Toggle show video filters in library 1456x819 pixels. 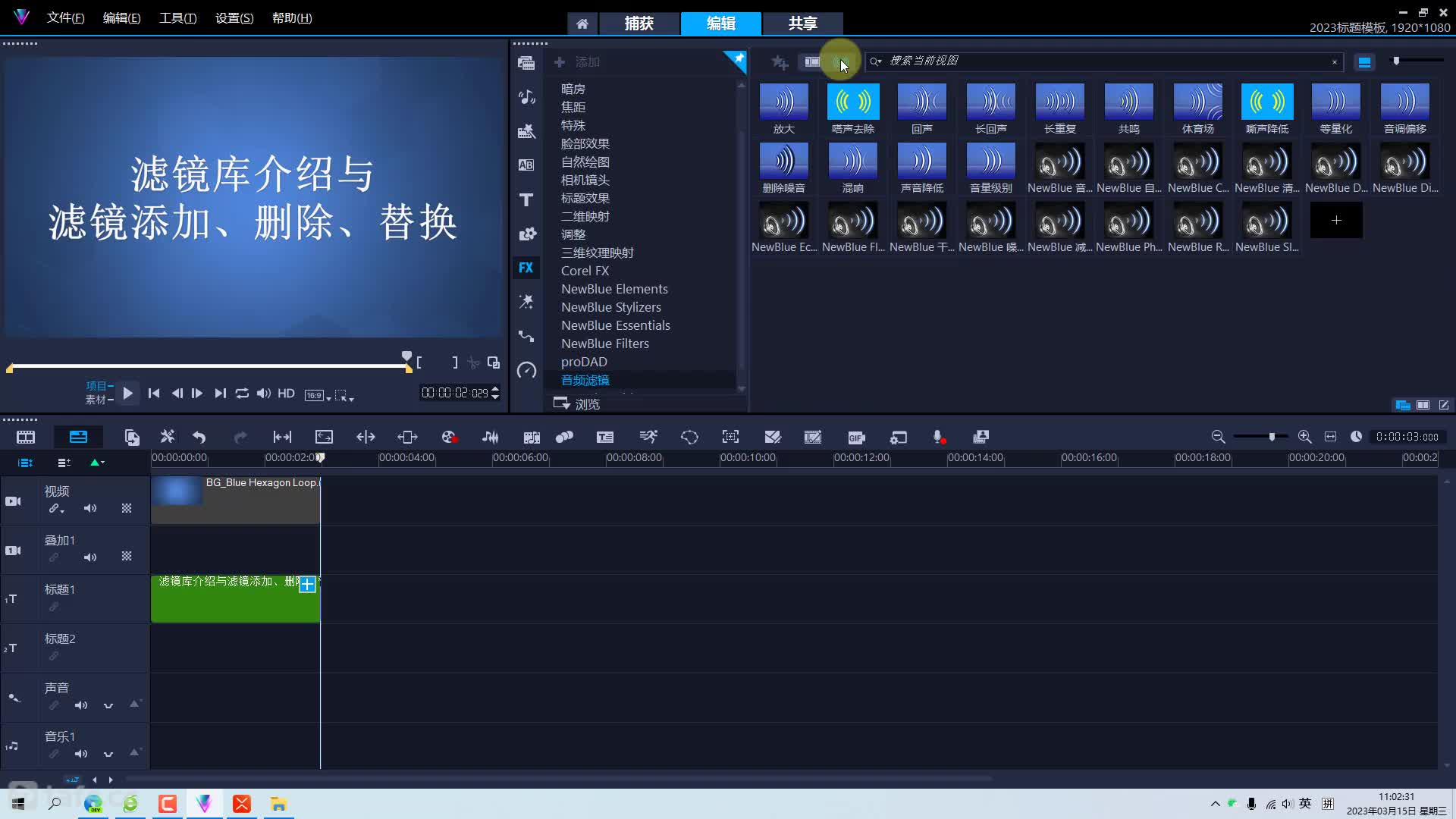click(x=812, y=62)
